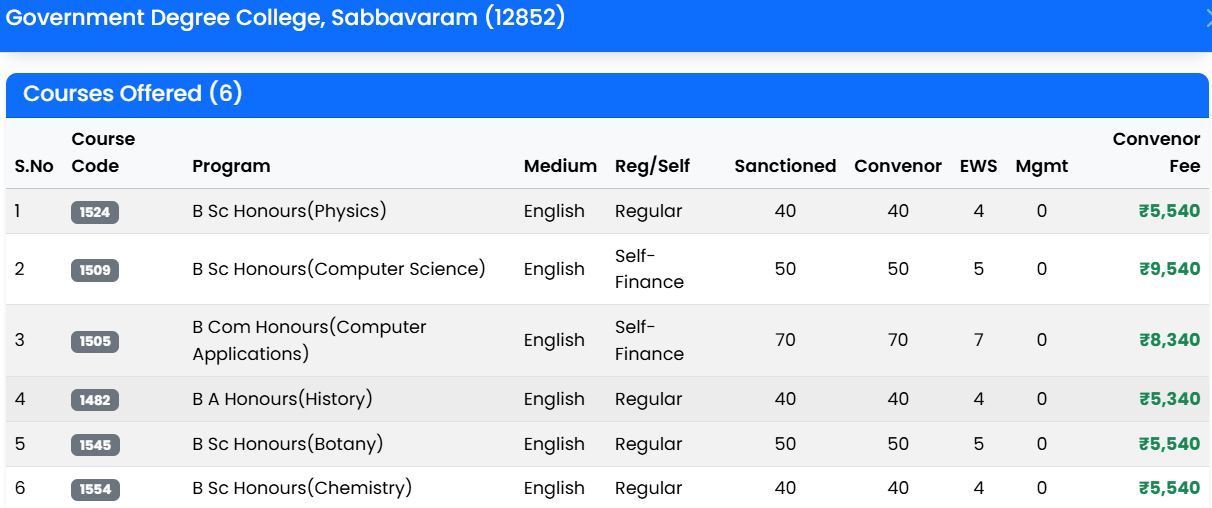Click course code badge 1505
Viewport: 1212px width, 508px height.
coord(95,341)
